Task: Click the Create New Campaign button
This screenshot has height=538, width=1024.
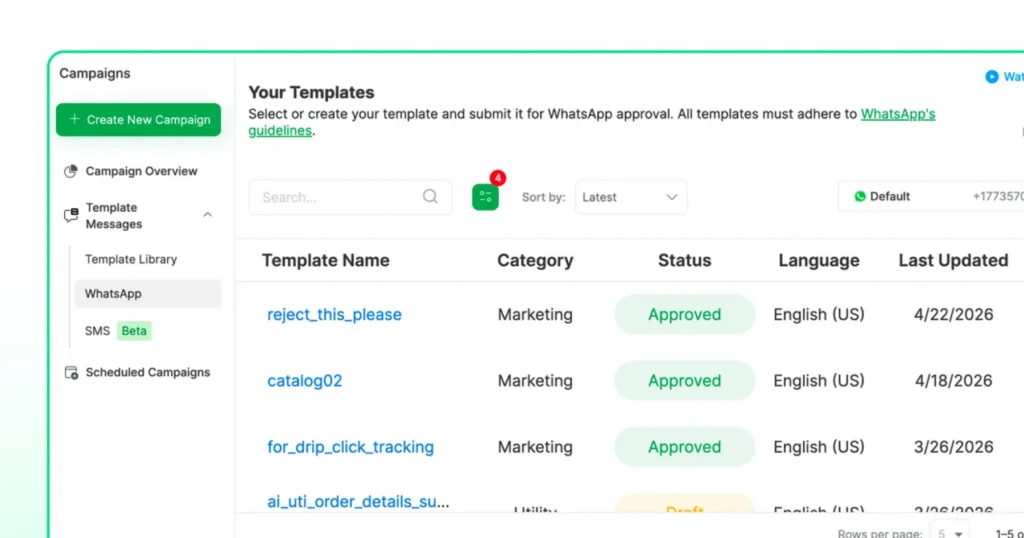Action: tap(138, 119)
